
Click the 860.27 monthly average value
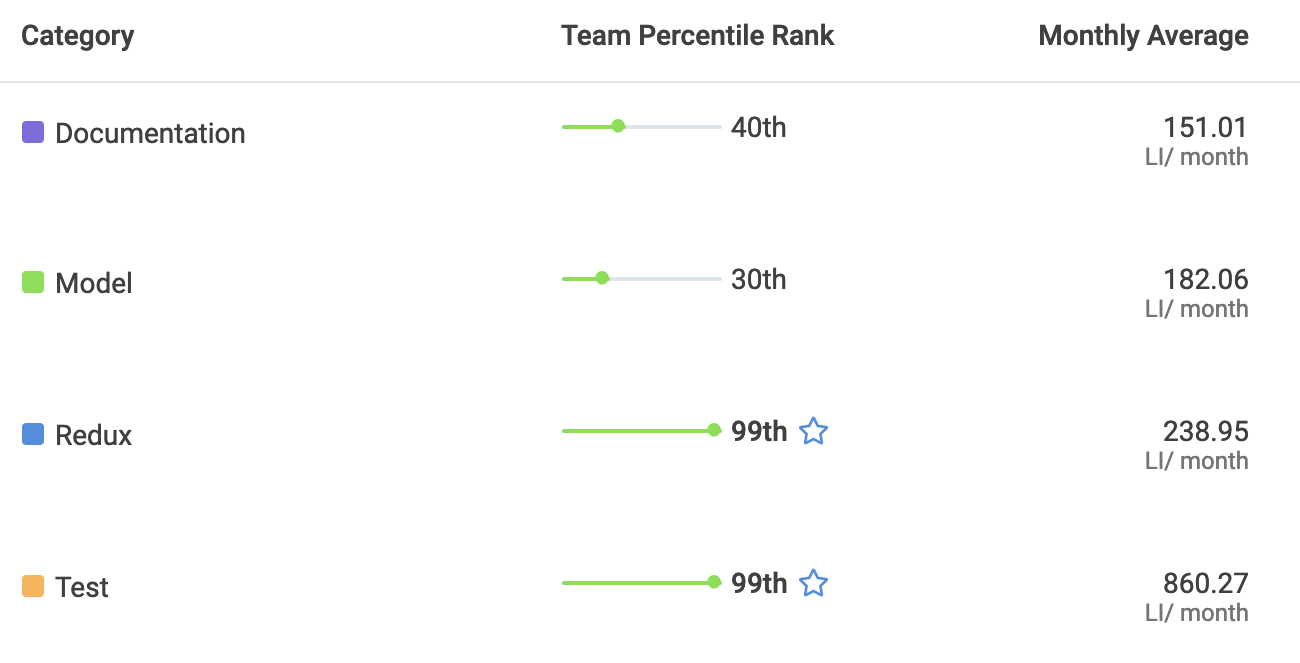[1205, 583]
